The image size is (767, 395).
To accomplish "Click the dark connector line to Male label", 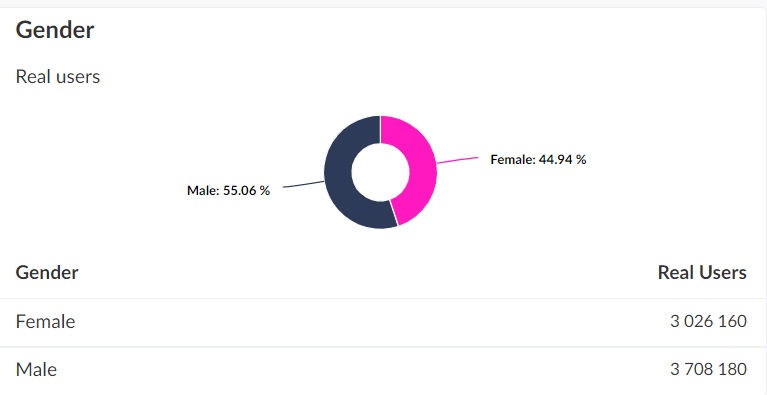I will 304,184.
